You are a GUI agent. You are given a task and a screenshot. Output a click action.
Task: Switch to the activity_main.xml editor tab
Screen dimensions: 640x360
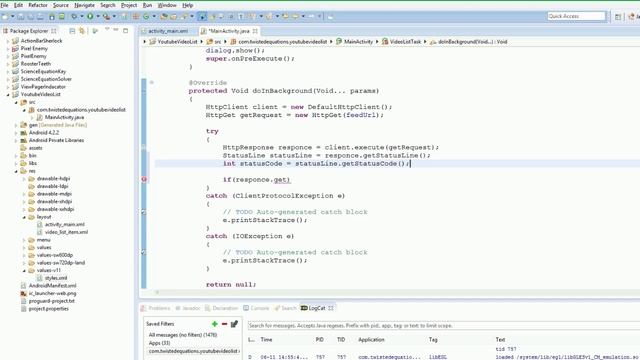point(168,31)
